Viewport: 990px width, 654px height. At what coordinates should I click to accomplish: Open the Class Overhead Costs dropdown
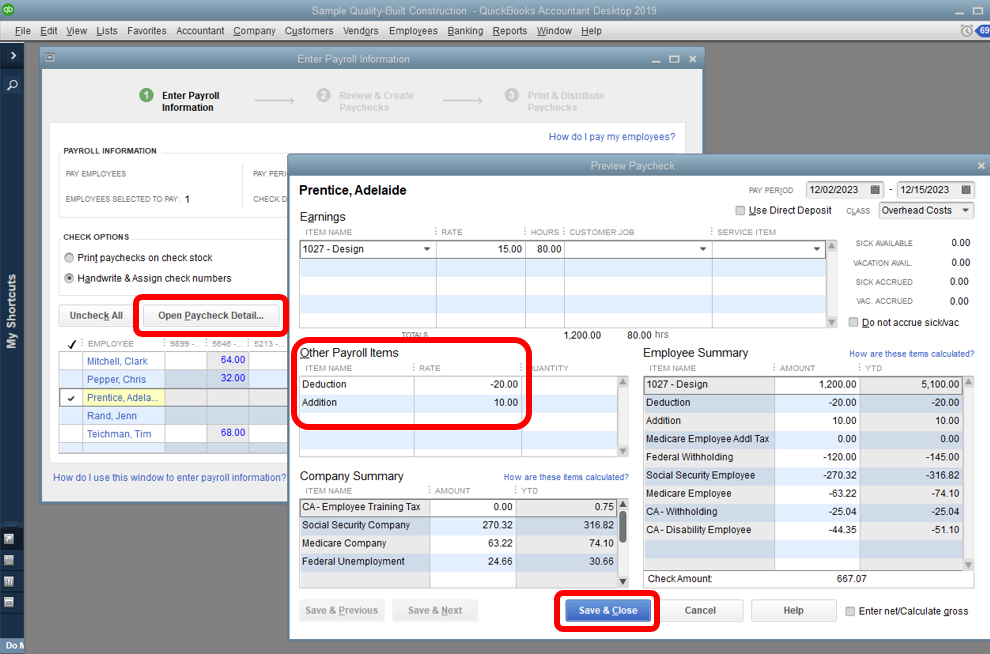click(965, 210)
